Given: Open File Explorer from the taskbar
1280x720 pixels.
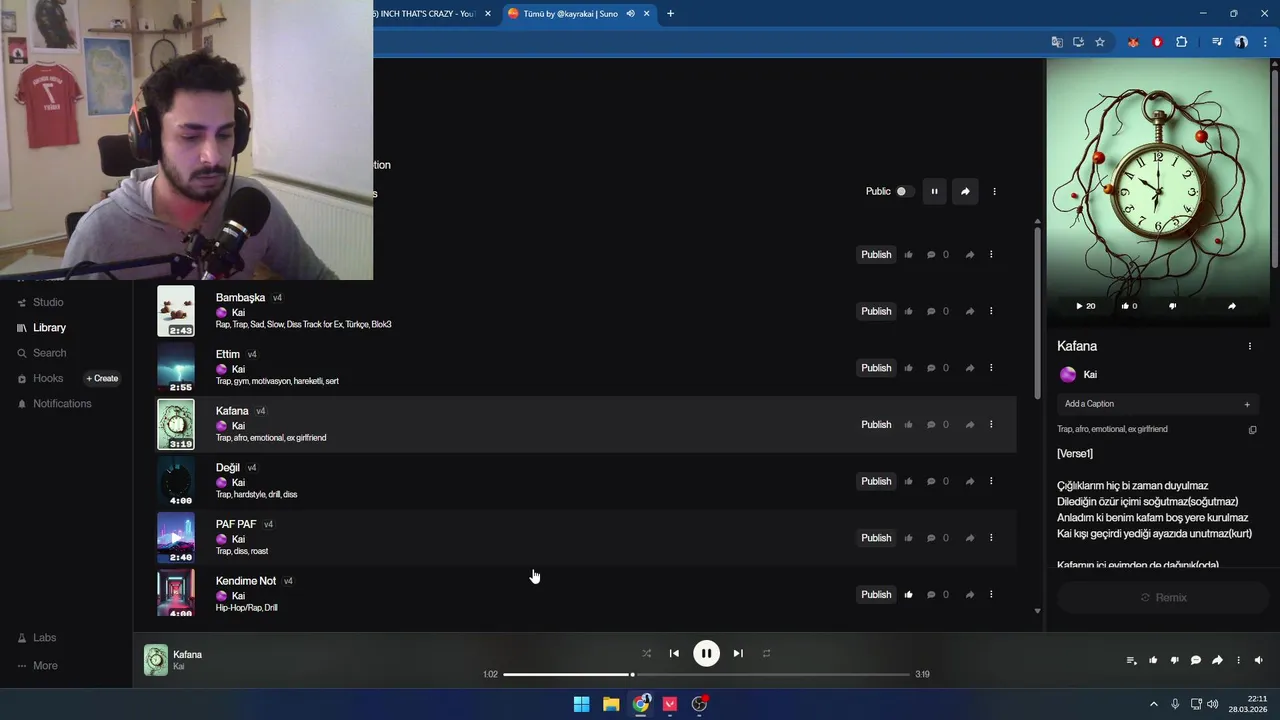Looking at the screenshot, I should [611, 704].
